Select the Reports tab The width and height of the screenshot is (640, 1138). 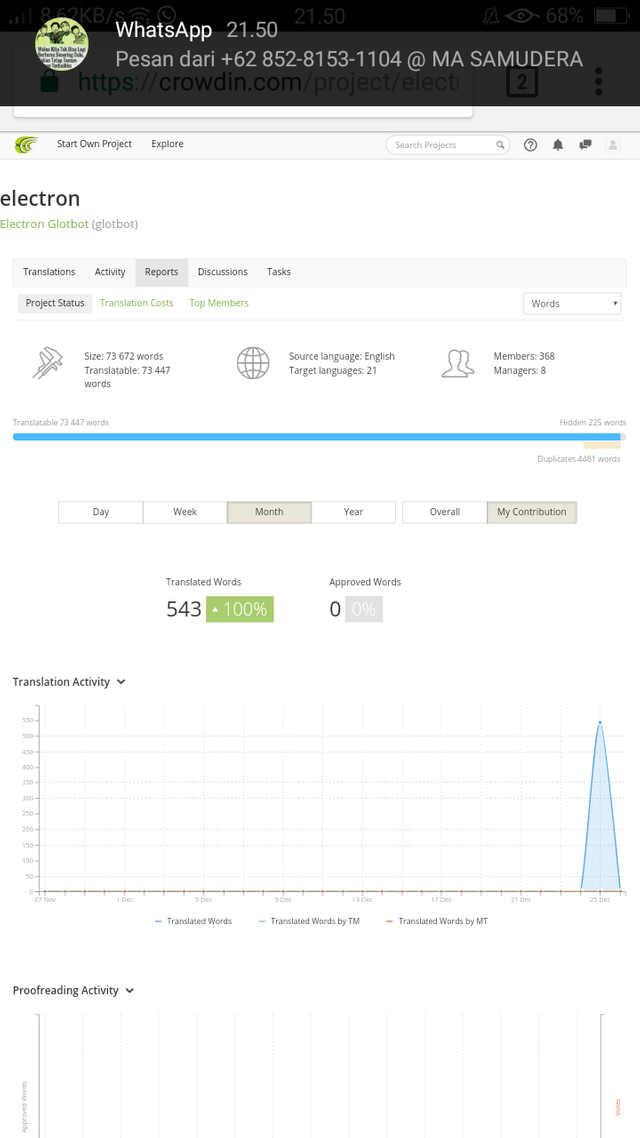tap(161, 271)
